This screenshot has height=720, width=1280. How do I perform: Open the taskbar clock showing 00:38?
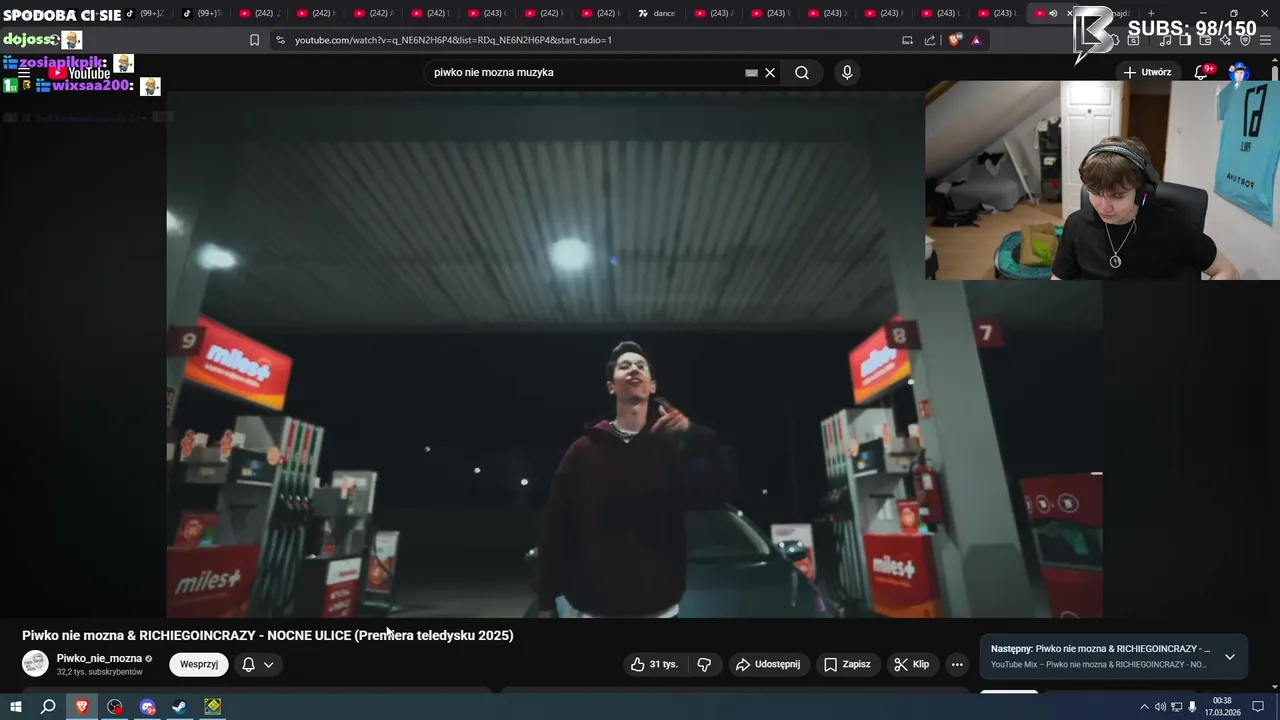click(x=1222, y=707)
